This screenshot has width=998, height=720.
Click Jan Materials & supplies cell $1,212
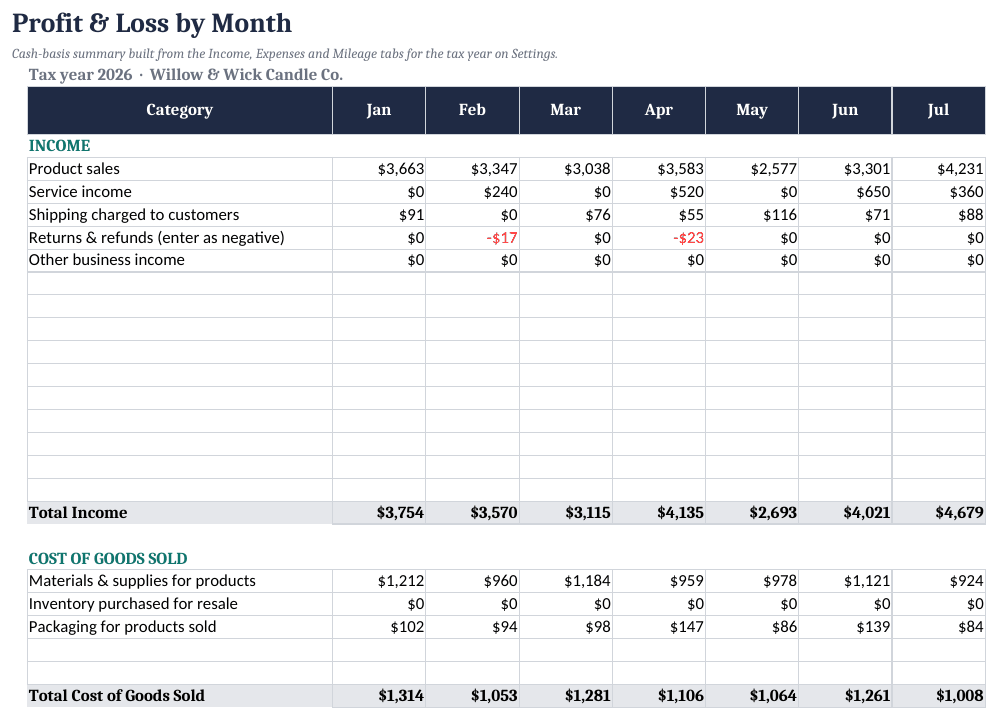pyautogui.click(x=379, y=581)
